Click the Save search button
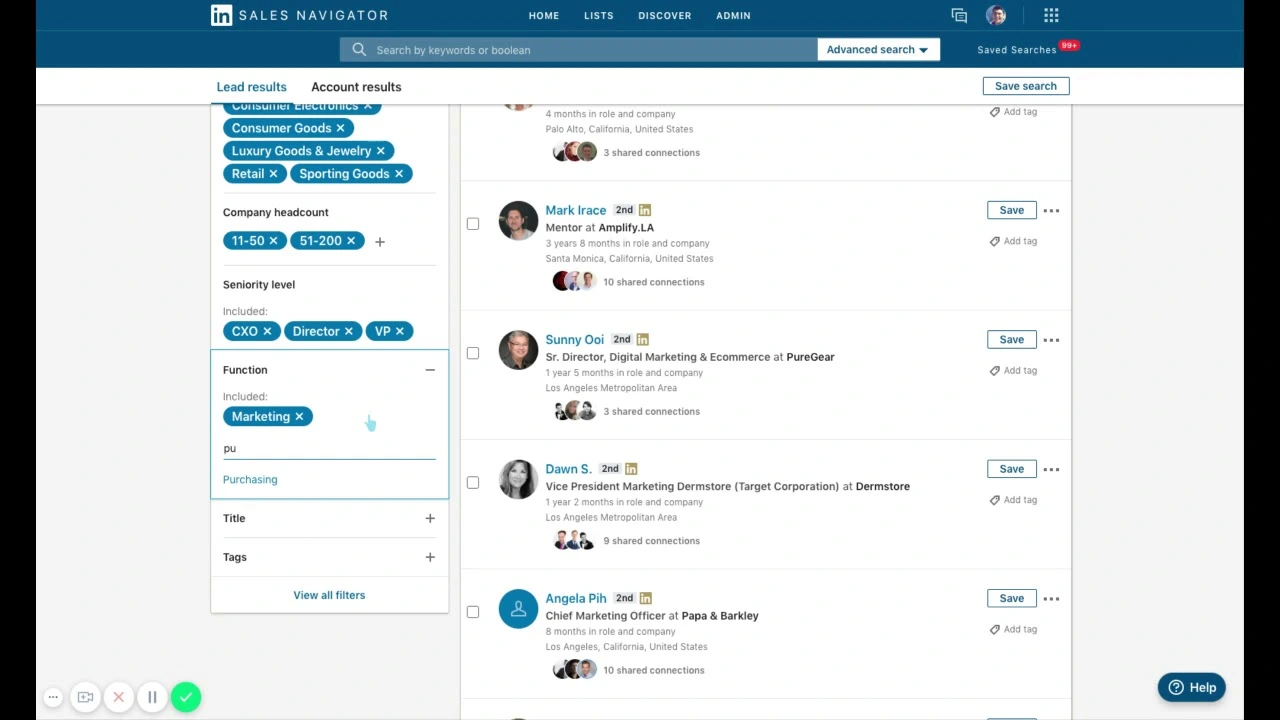Screen dimensions: 1280x720 coord(1025,86)
